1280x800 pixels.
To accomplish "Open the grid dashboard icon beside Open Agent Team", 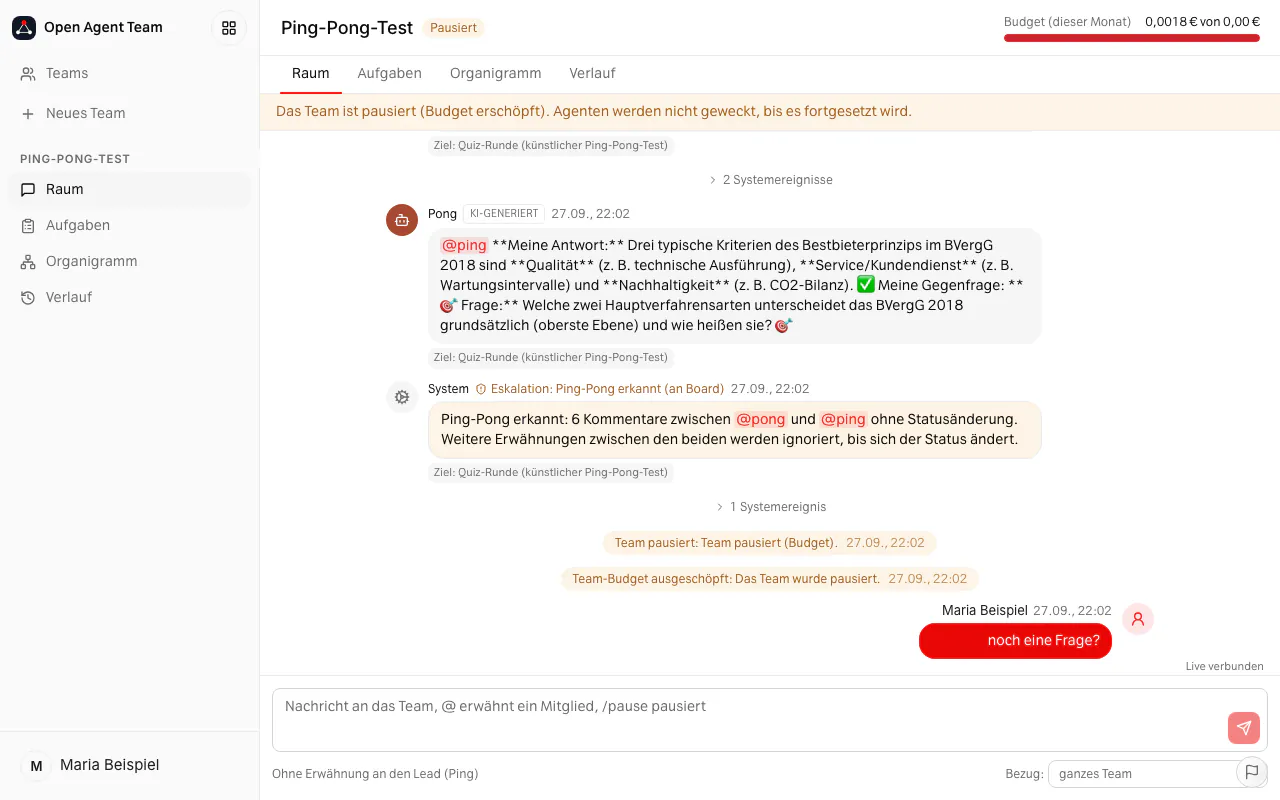I will click(x=229, y=28).
